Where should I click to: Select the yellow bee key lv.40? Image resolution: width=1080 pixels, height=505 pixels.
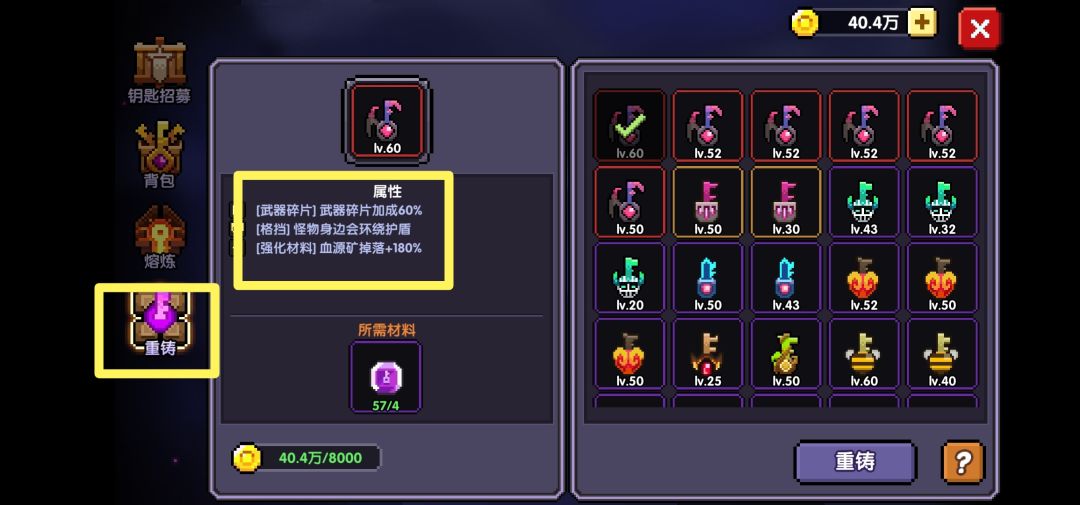pos(942,354)
